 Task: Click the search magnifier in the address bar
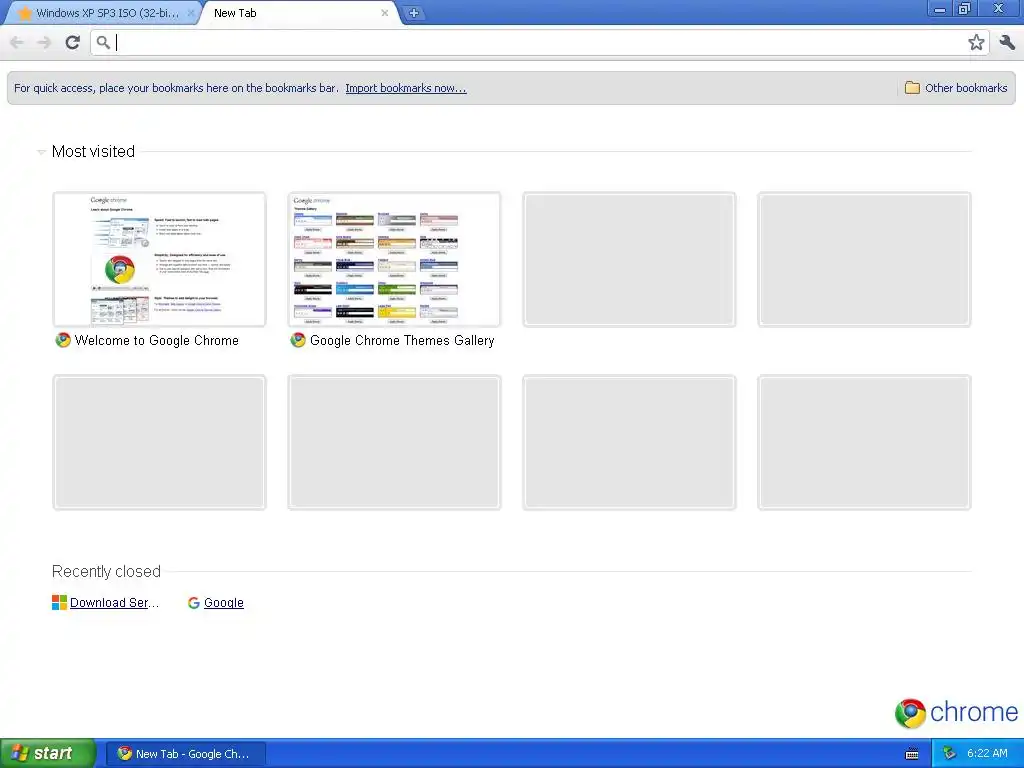tap(103, 42)
